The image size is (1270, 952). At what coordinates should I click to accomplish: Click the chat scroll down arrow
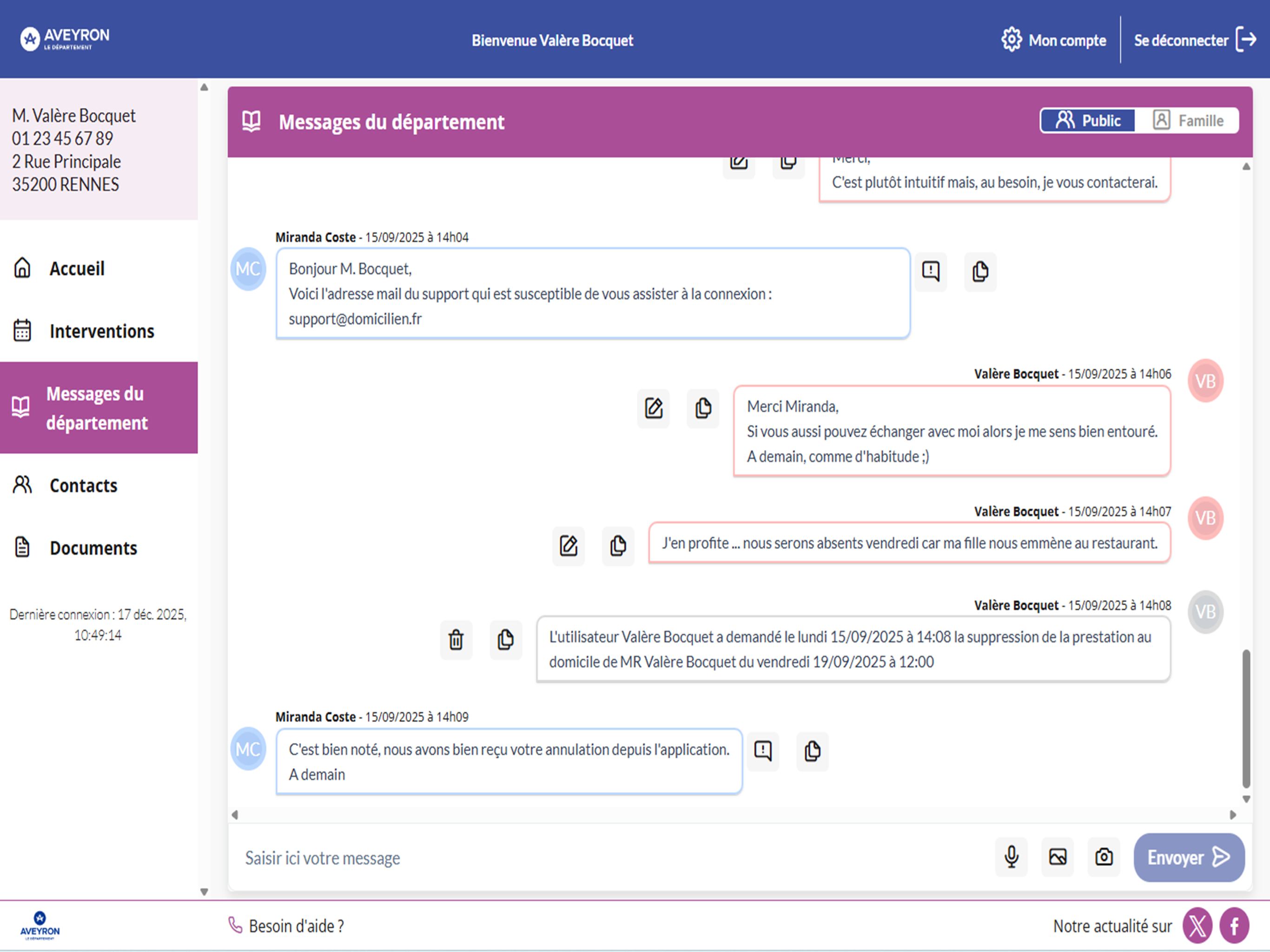coord(1246,799)
